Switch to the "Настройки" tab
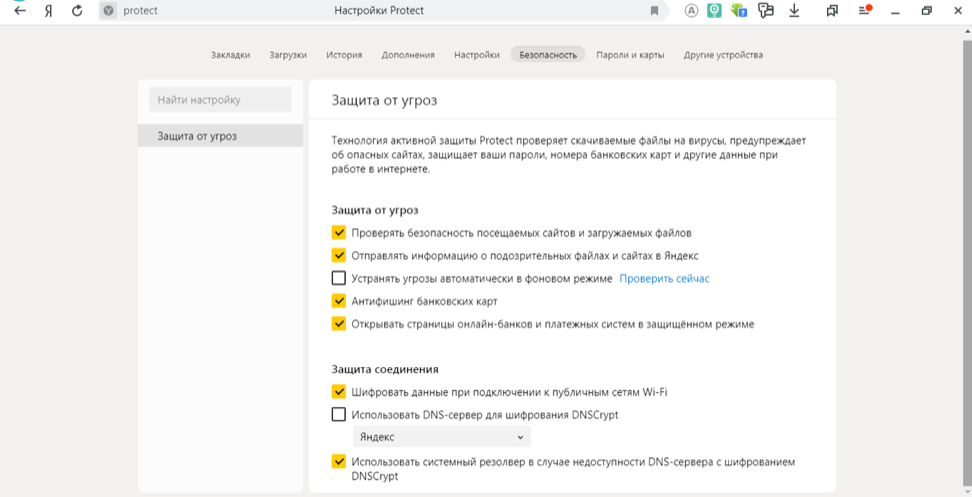The height and width of the screenshot is (497, 972). click(x=476, y=55)
